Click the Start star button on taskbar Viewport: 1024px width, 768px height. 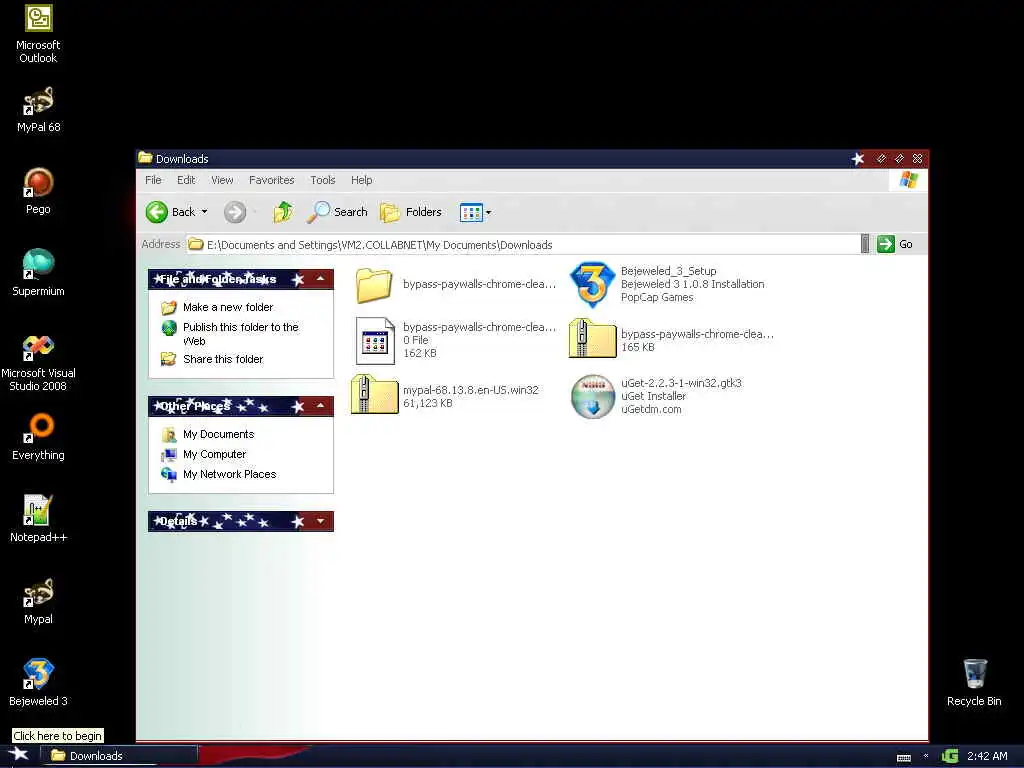[18, 754]
